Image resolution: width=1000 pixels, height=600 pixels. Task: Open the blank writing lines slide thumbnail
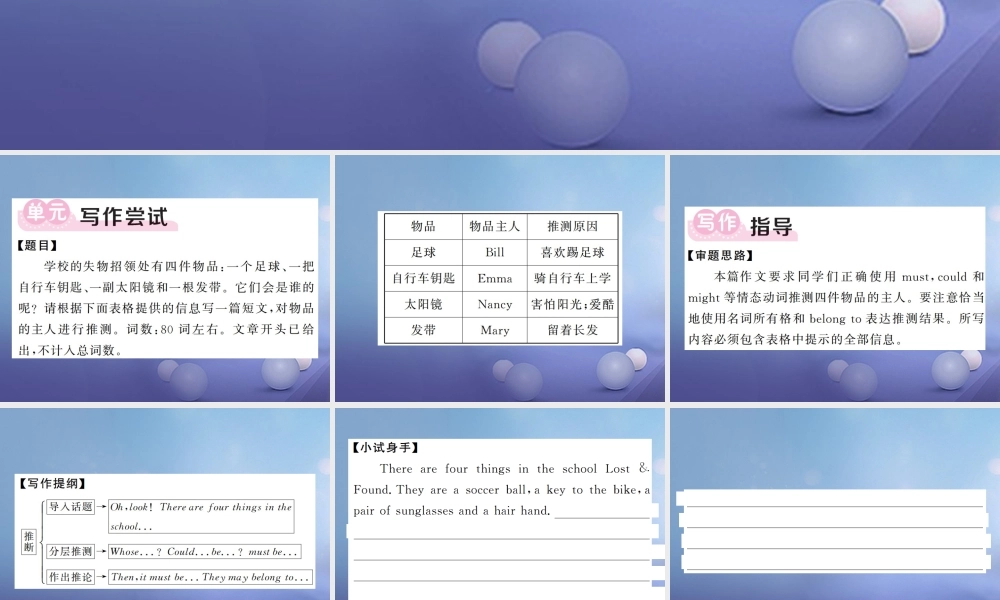point(835,504)
